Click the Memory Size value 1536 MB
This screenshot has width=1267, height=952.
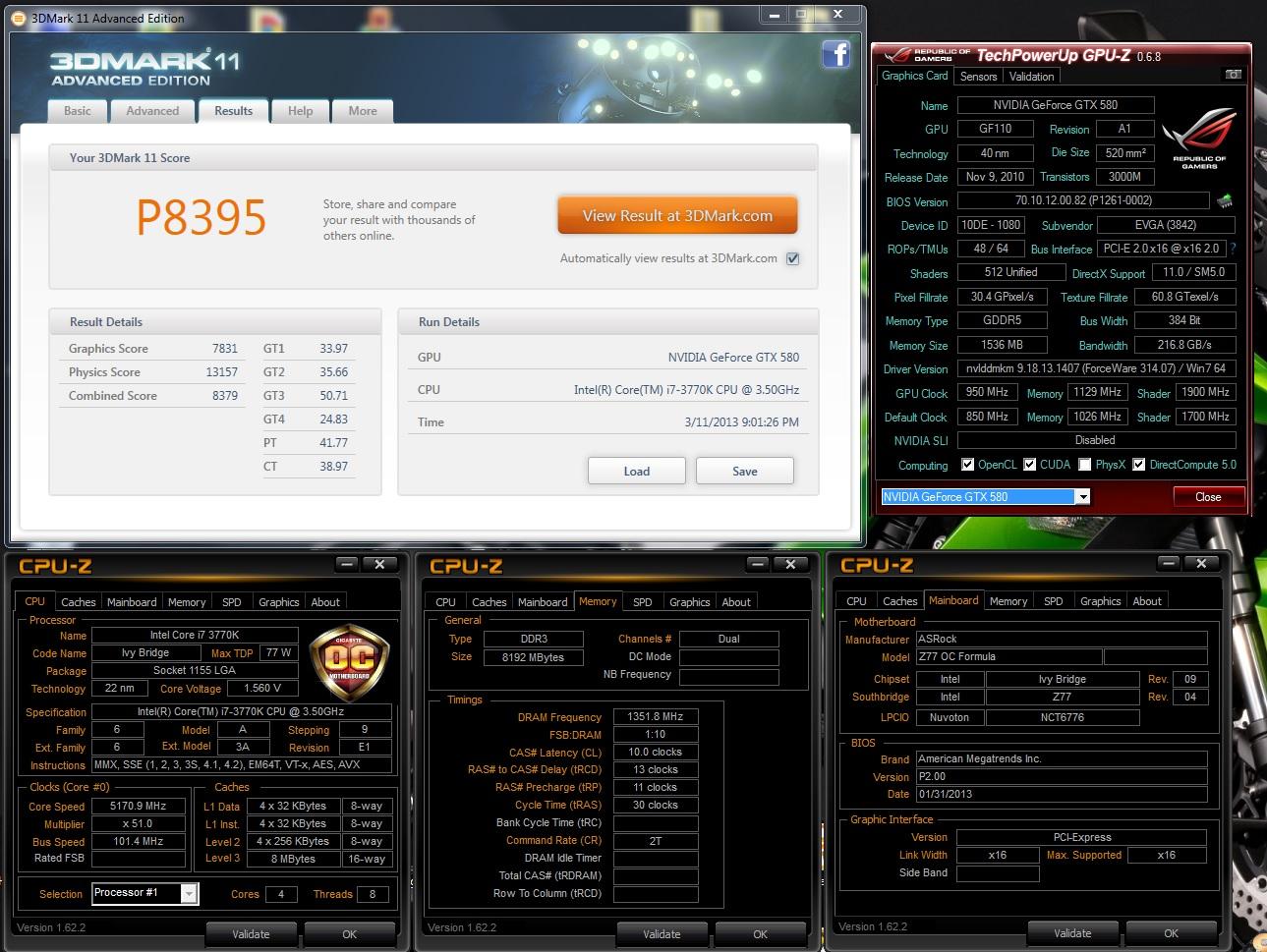pos(1002,345)
